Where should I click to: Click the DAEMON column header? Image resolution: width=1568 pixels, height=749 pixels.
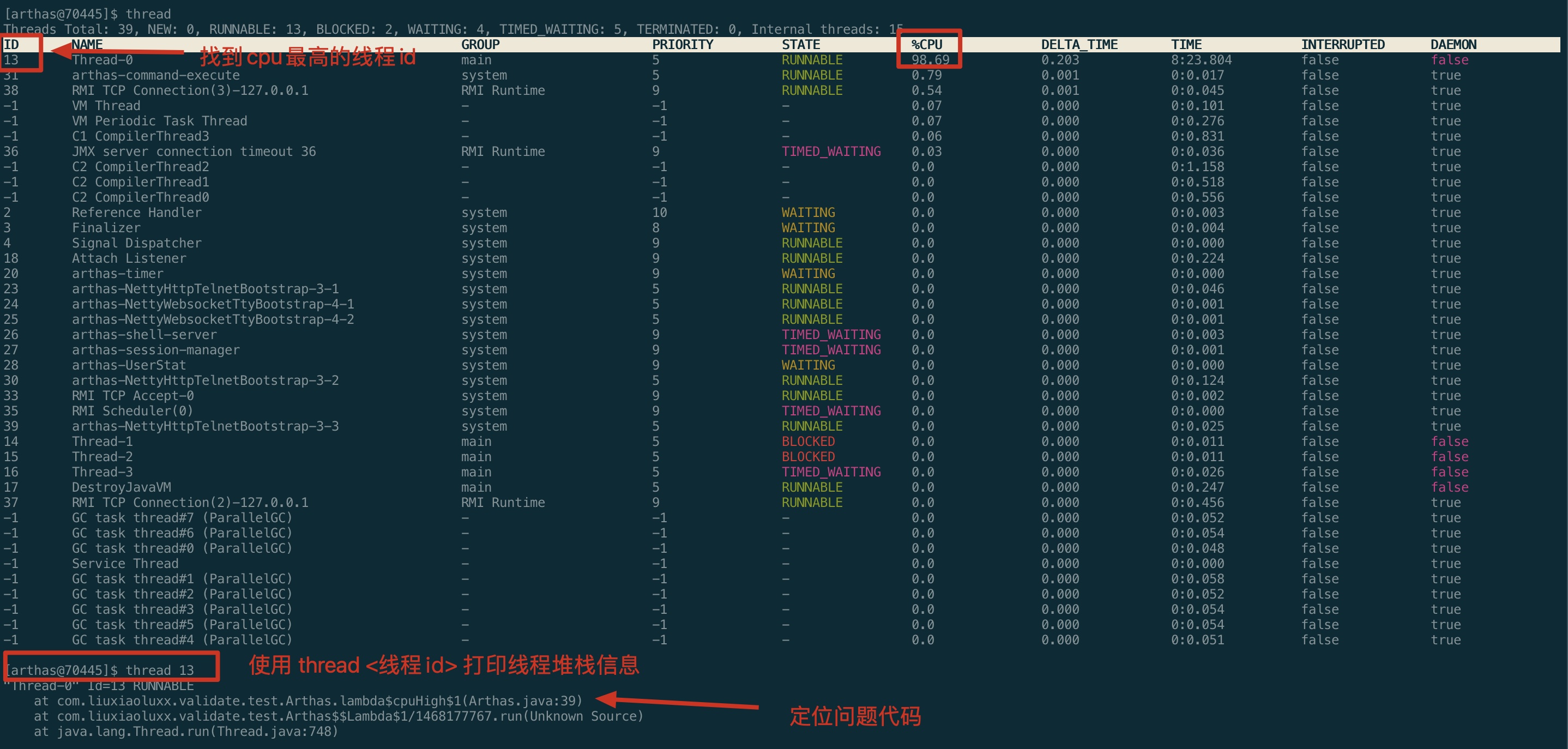coord(1453,44)
